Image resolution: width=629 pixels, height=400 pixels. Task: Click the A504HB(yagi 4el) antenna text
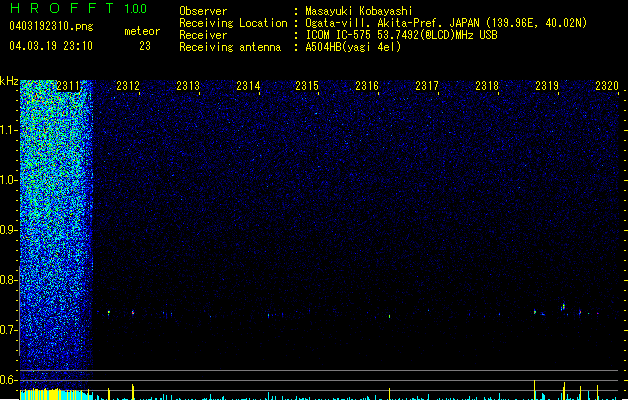click(x=353, y=47)
